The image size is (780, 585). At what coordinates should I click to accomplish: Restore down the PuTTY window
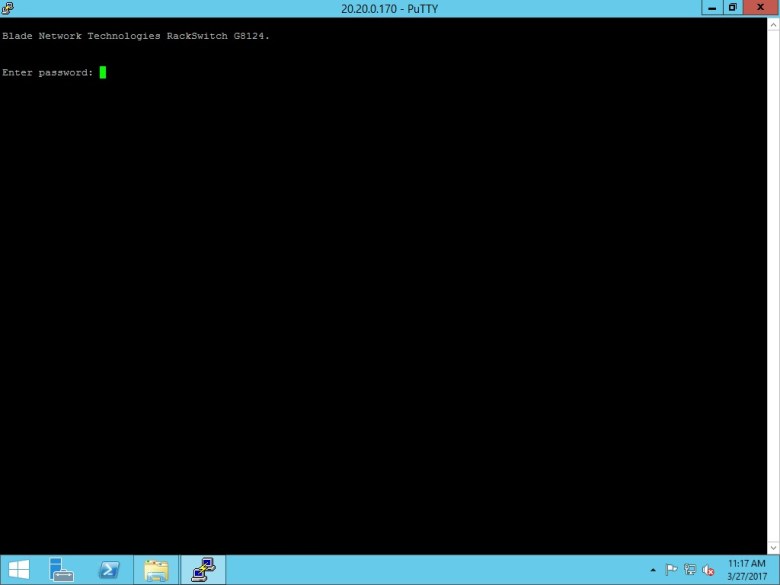733,7
